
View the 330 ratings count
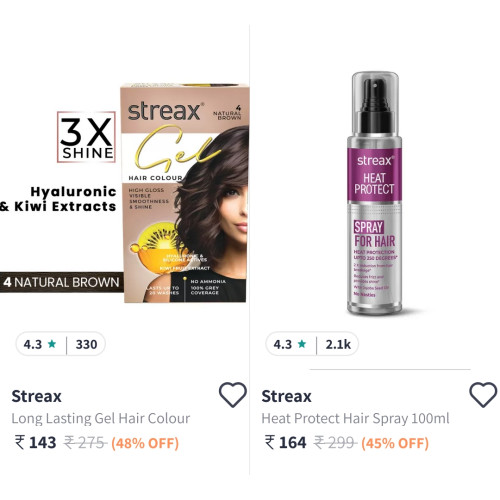click(x=86, y=344)
